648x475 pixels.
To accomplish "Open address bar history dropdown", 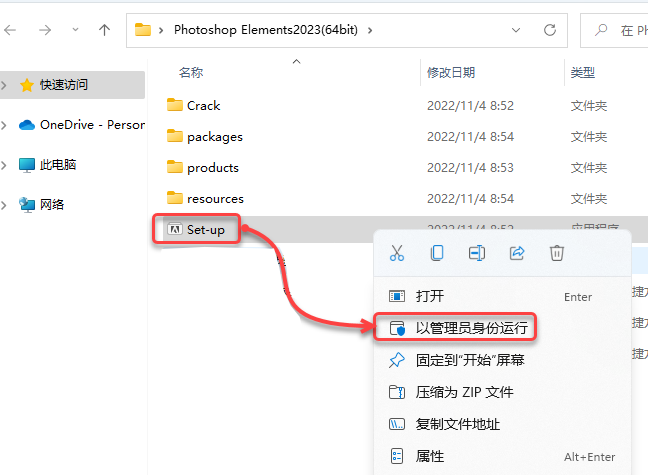I will point(516,30).
